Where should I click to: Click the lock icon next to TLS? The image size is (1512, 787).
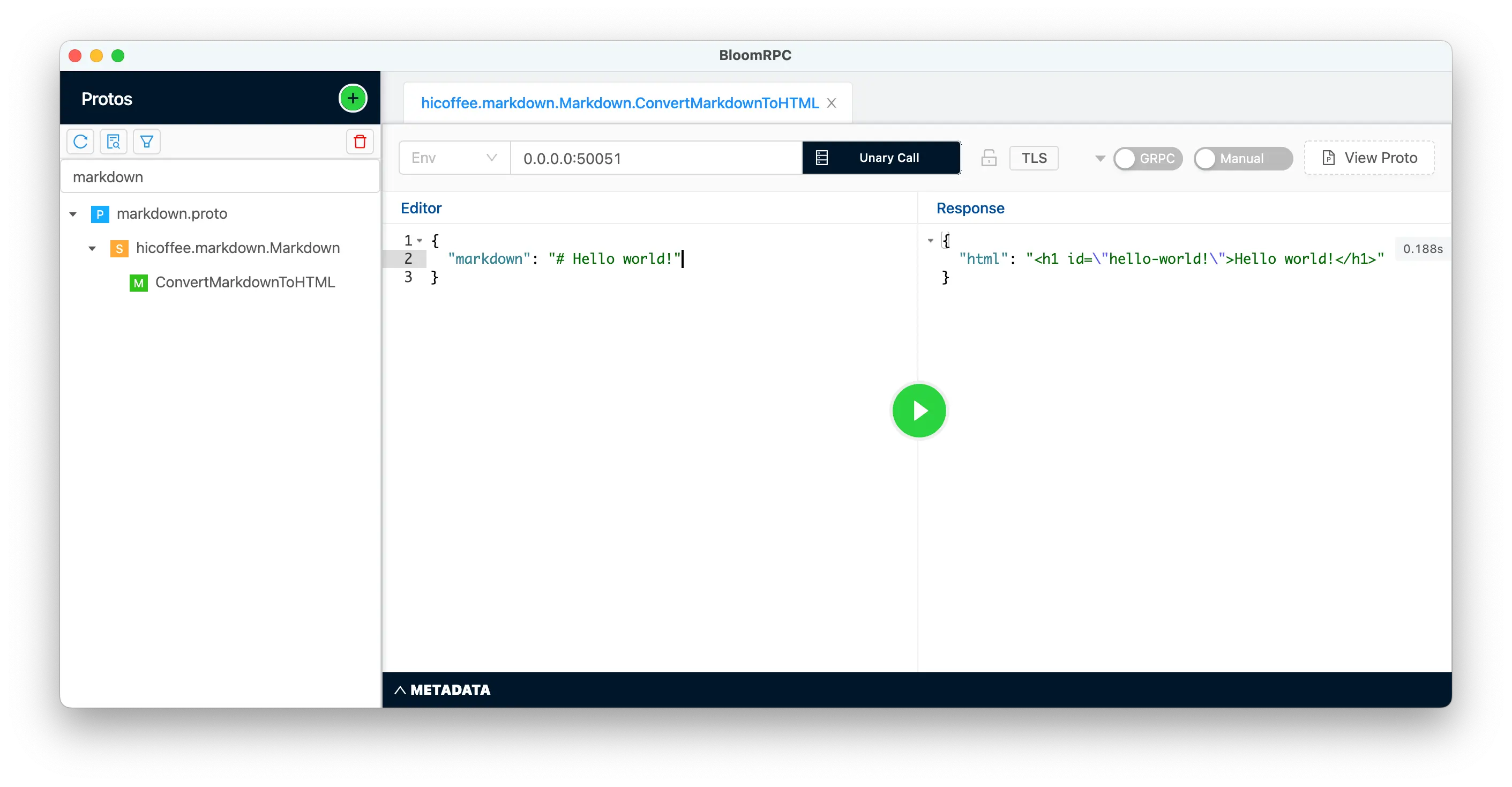tap(989, 158)
